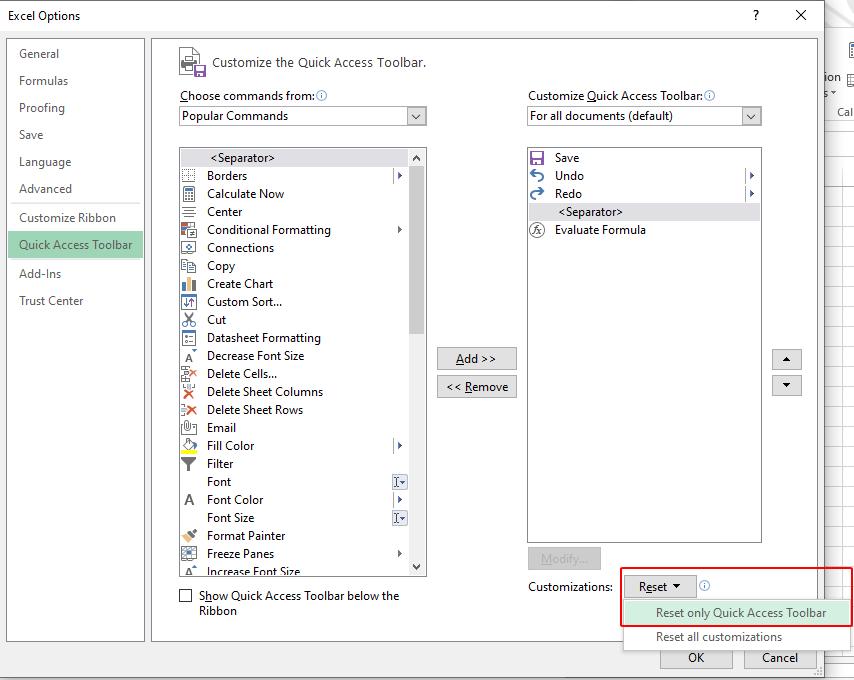
Task: Open the Customize Quick Access Toolbar dropdown
Action: [x=749, y=115]
